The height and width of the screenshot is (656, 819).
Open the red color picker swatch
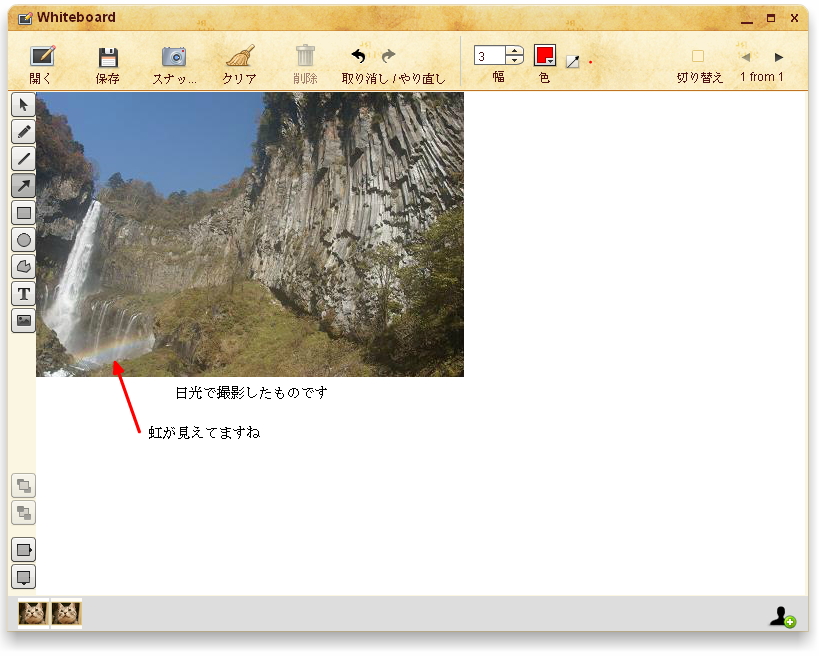[x=545, y=55]
